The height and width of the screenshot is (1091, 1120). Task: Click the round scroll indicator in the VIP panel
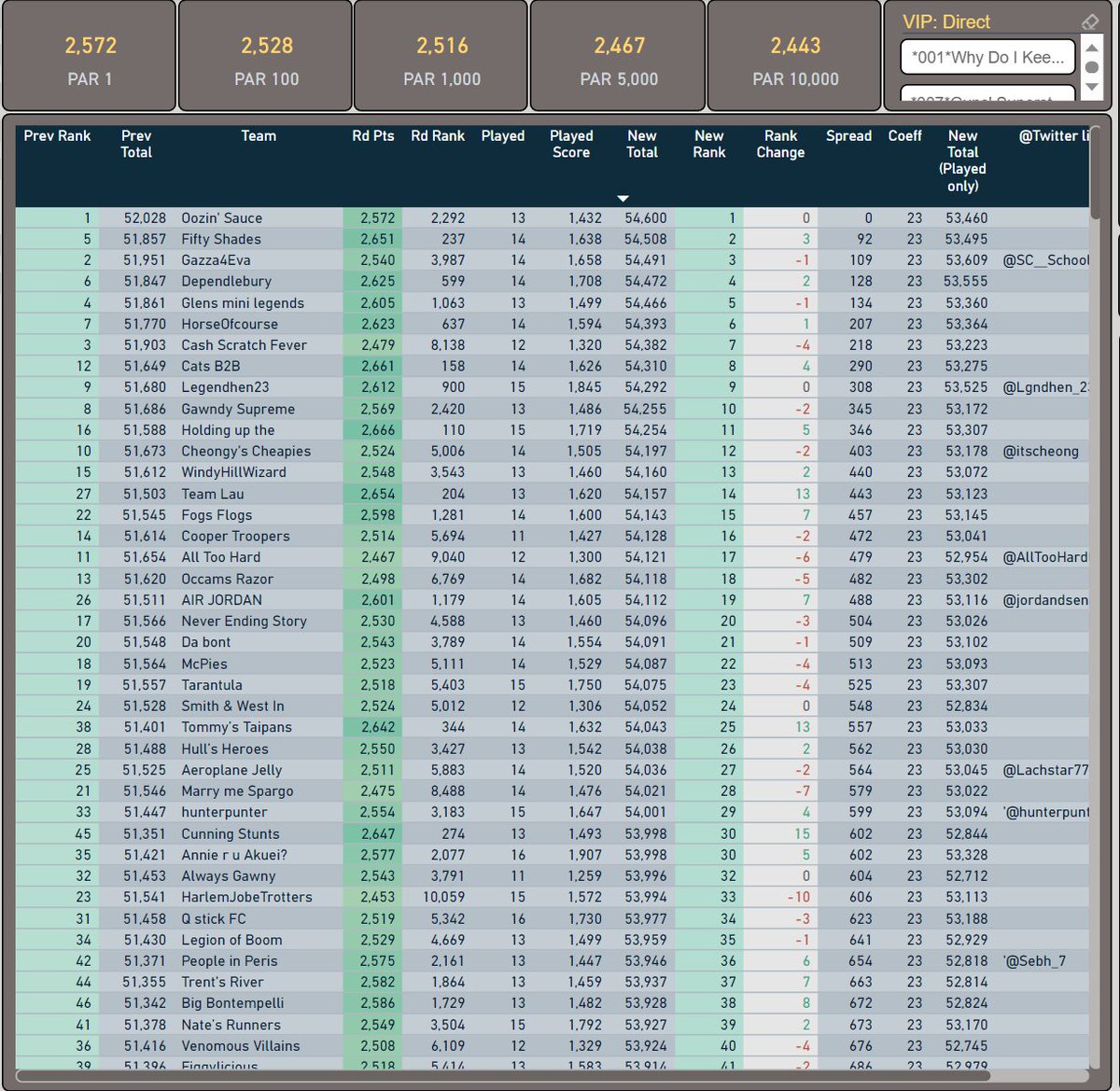point(1091,66)
